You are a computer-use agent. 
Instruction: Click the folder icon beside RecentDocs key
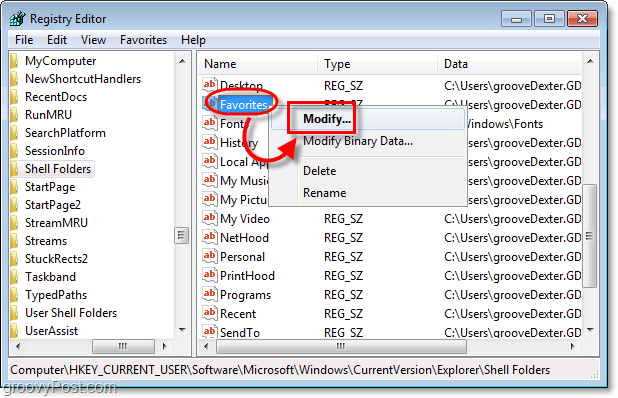click(15, 97)
